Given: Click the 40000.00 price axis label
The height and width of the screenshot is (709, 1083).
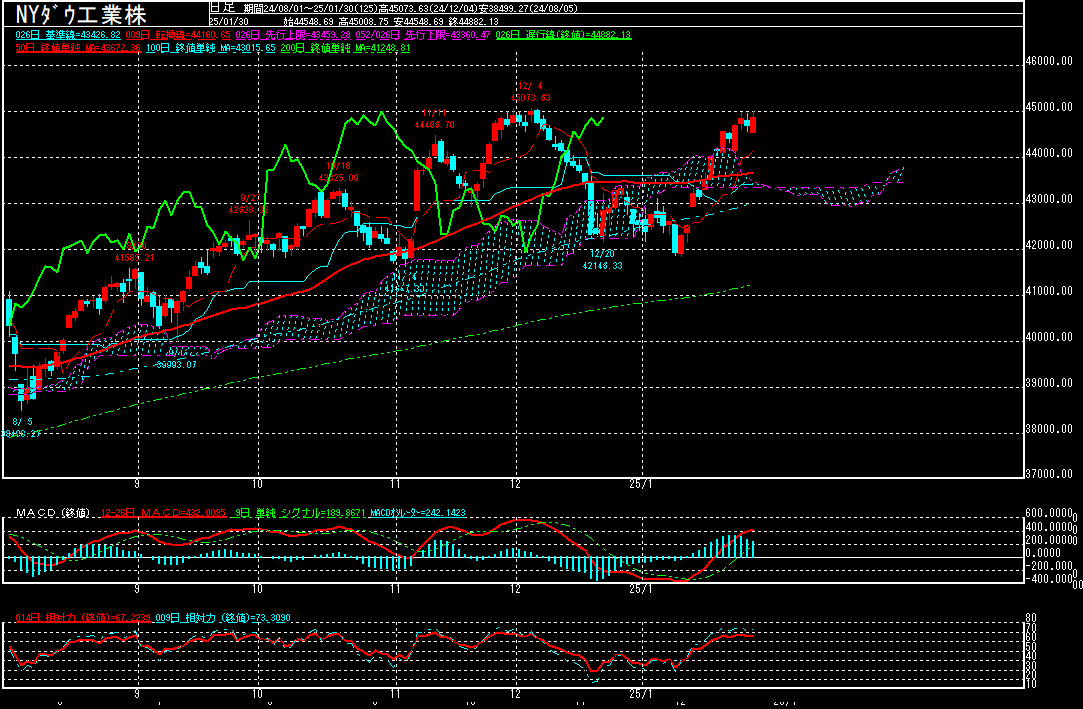Looking at the screenshot, I should [1049, 337].
